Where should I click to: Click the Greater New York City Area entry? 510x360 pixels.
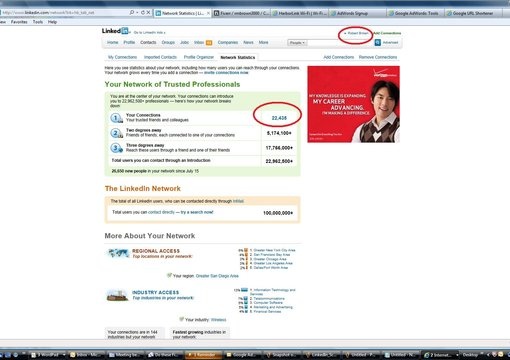click(273, 250)
